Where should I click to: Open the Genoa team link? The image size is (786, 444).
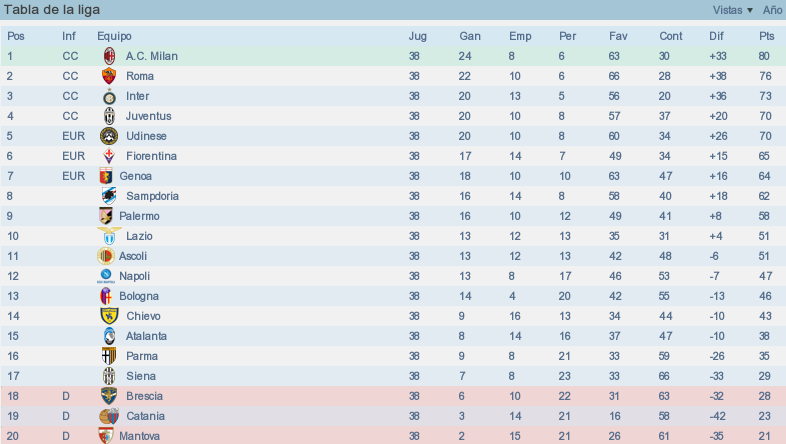point(135,176)
